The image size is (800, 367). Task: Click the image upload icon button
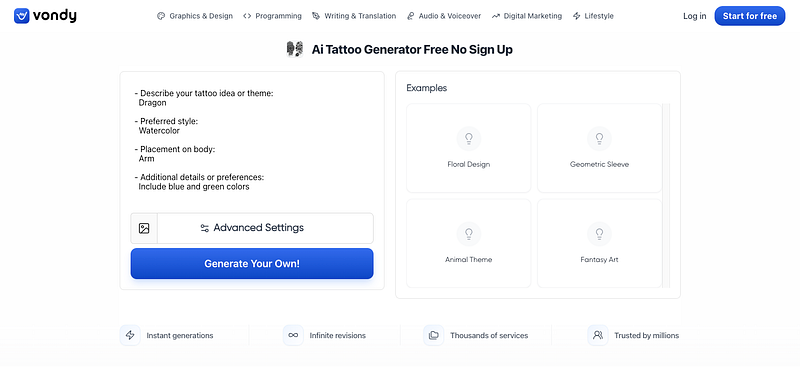coord(144,228)
